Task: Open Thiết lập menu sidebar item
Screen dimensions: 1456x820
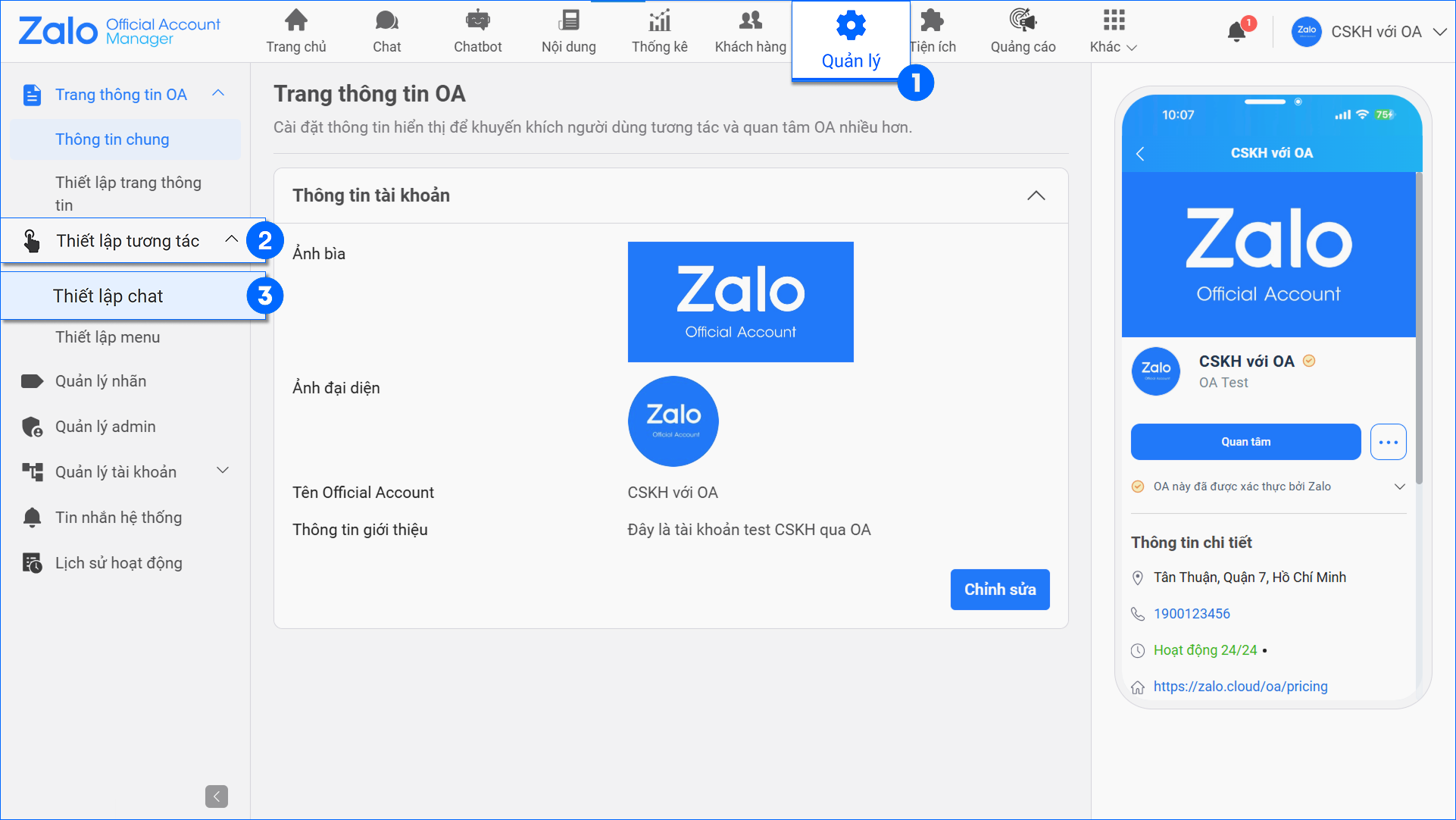Action: [x=108, y=337]
